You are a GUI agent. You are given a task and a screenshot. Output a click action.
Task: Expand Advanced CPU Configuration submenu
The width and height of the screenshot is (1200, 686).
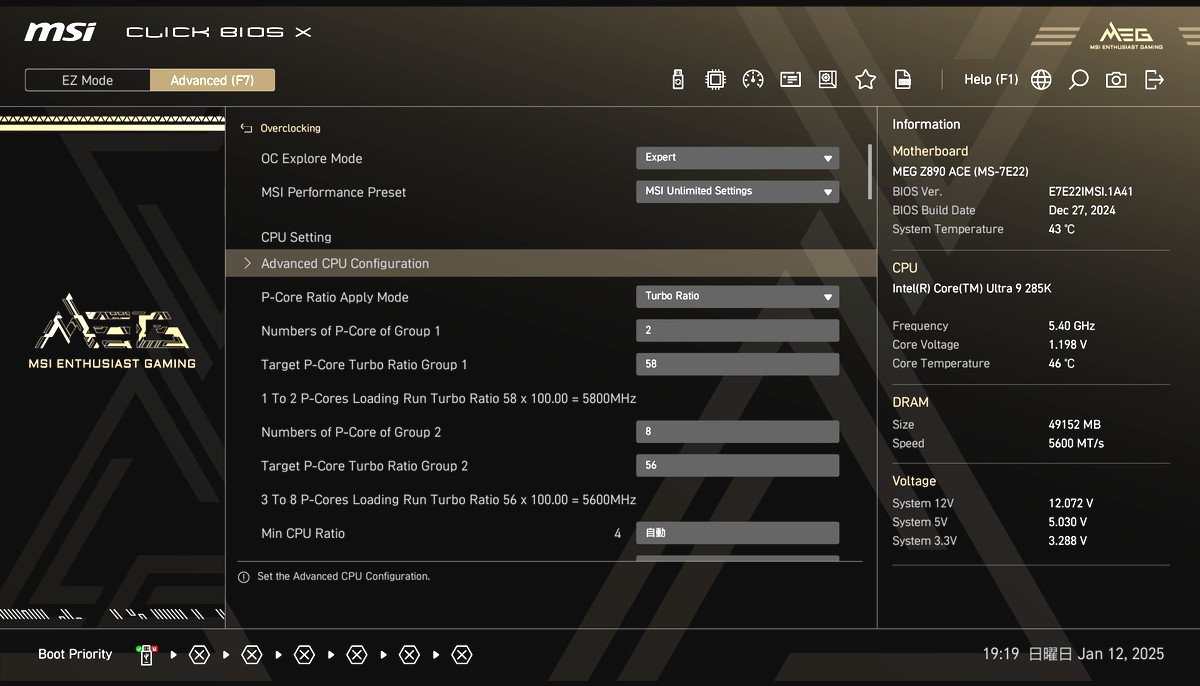[x=551, y=263]
